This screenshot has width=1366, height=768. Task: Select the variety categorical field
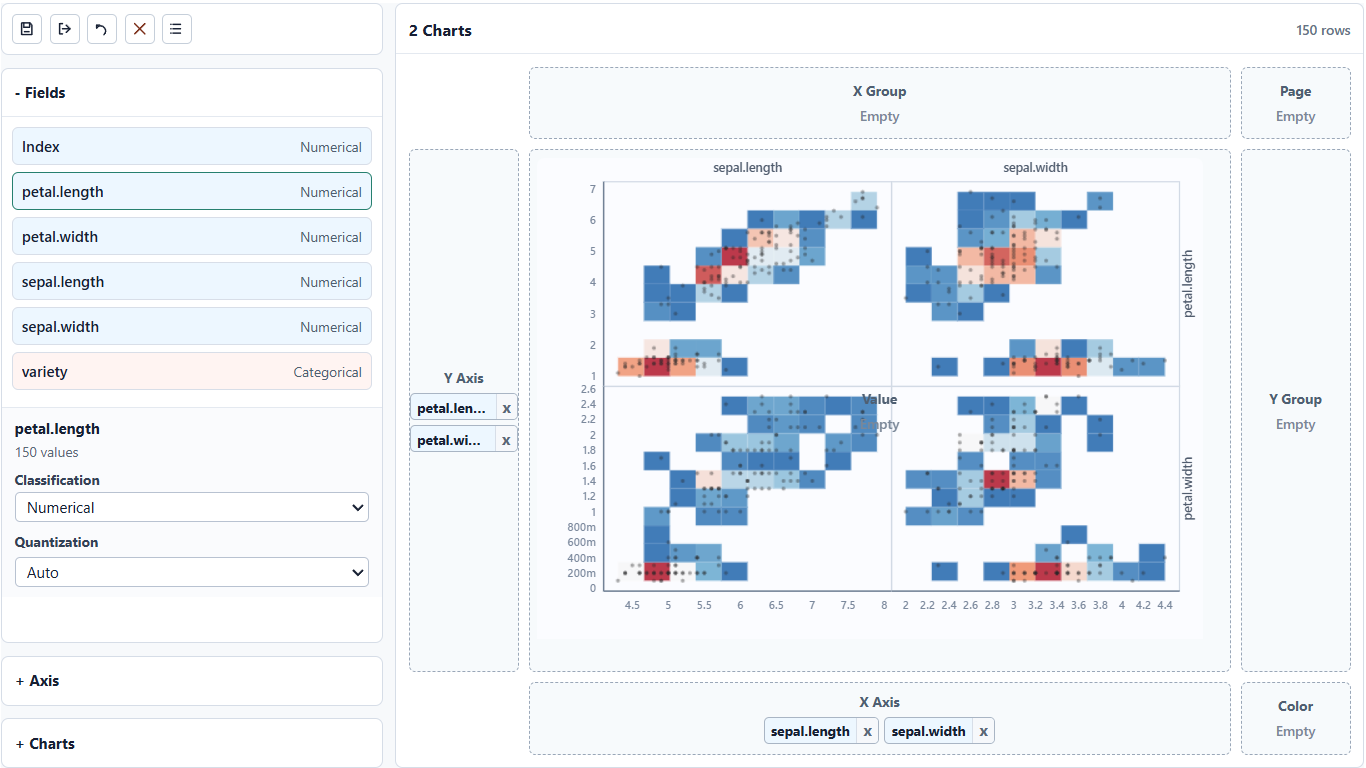tap(192, 371)
